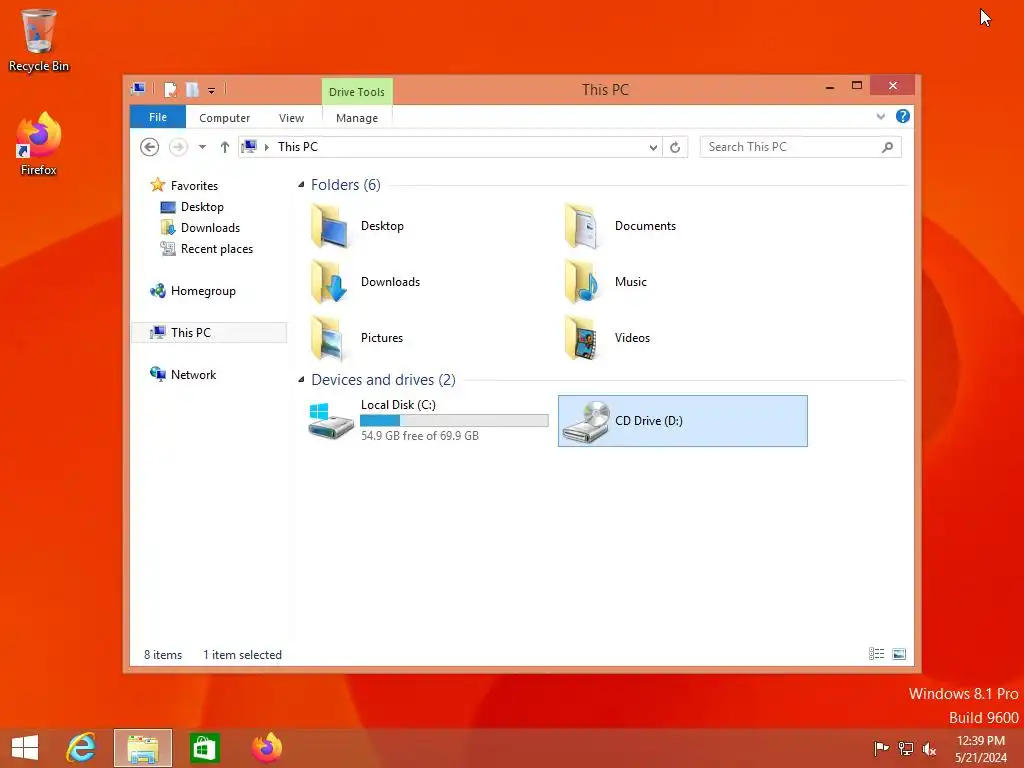Screen dimensions: 1024x768
Task: Open the File menu tab
Action: point(158,117)
